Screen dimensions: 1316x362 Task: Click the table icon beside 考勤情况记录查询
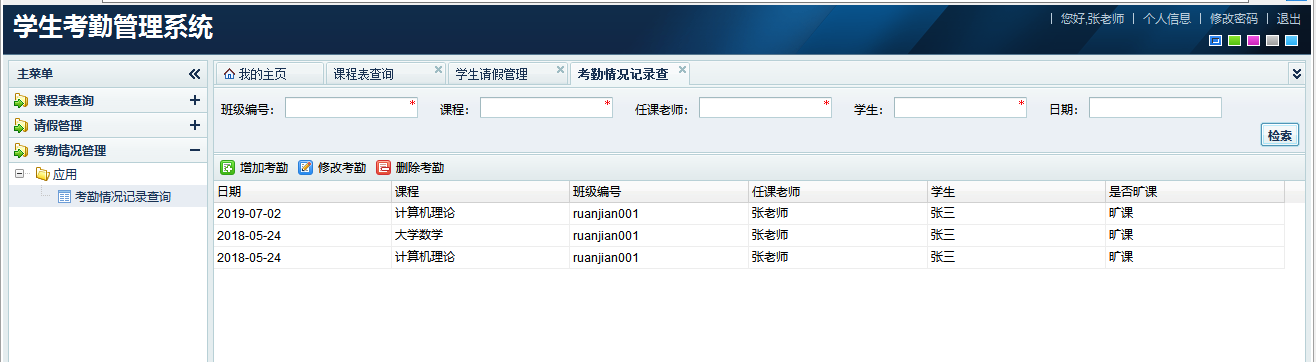(64, 197)
